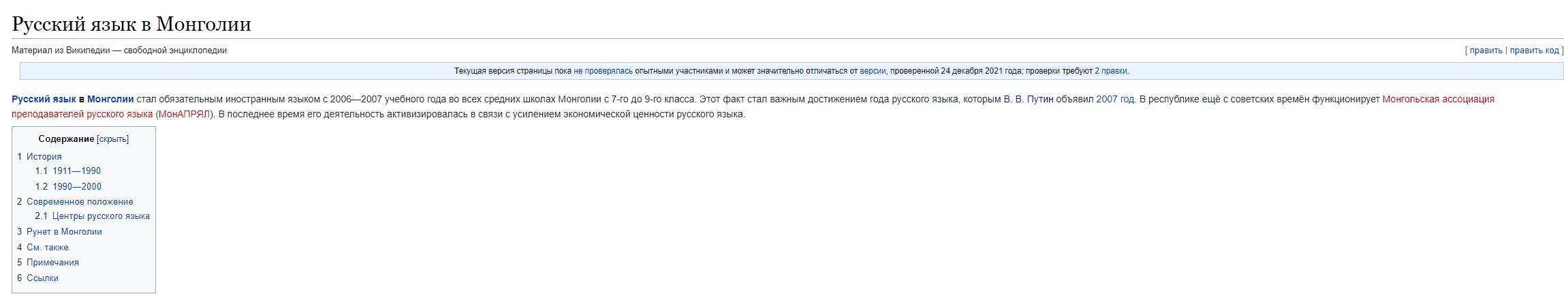Jump to '3 Рунет в Монголии' section
The width and height of the screenshot is (1568, 307).
coord(59,232)
